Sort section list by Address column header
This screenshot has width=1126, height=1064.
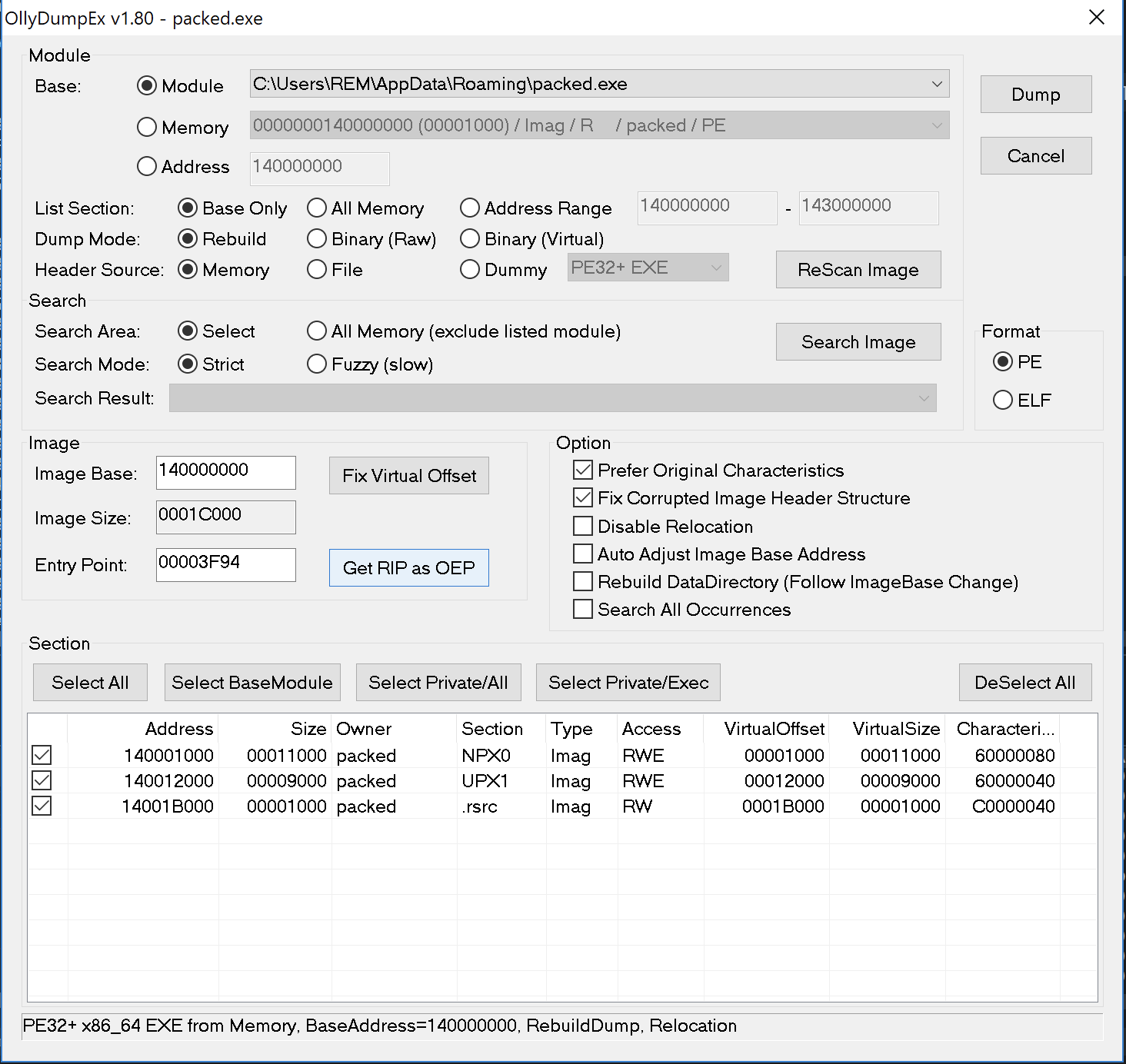coord(143,728)
